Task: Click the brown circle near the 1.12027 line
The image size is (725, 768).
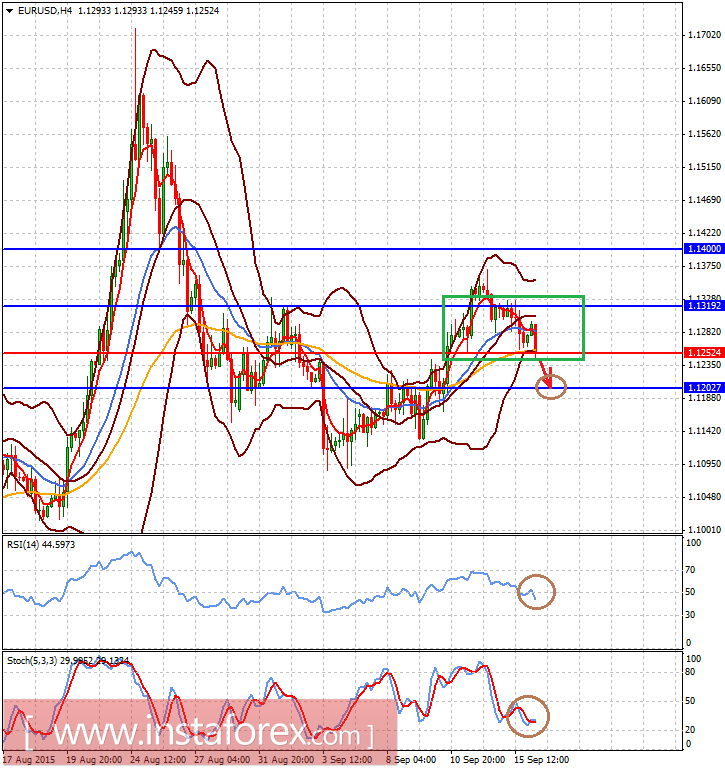Action: 551,386
